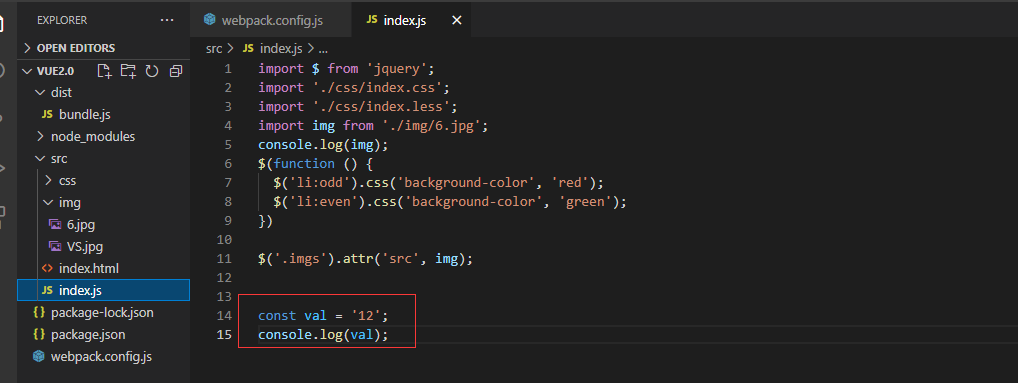The height and width of the screenshot is (383, 1018).
Task: Select index.js in the explorer tree
Action: (x=104, y=290)
